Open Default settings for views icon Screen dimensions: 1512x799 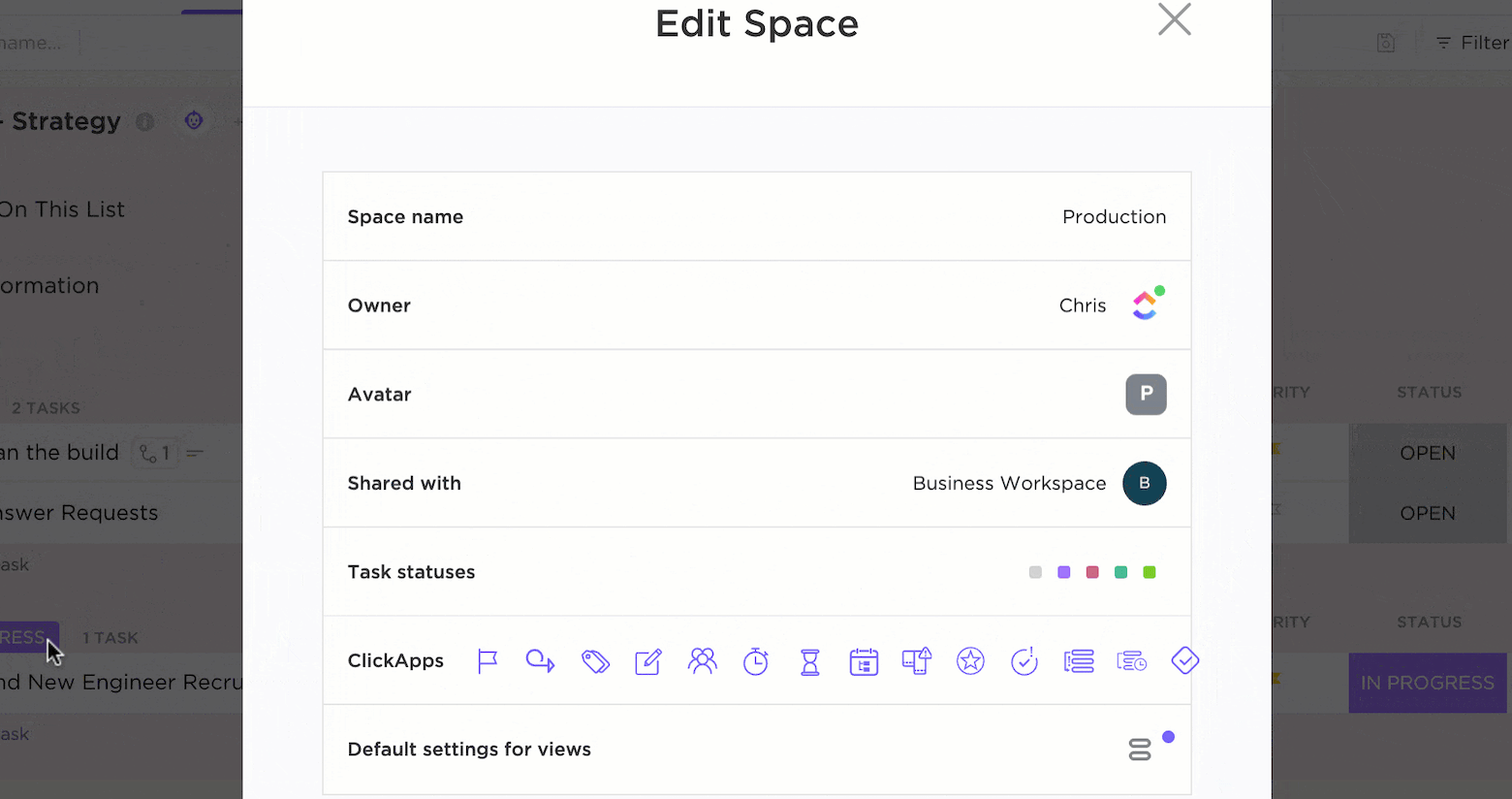[x=1140, y=750]
